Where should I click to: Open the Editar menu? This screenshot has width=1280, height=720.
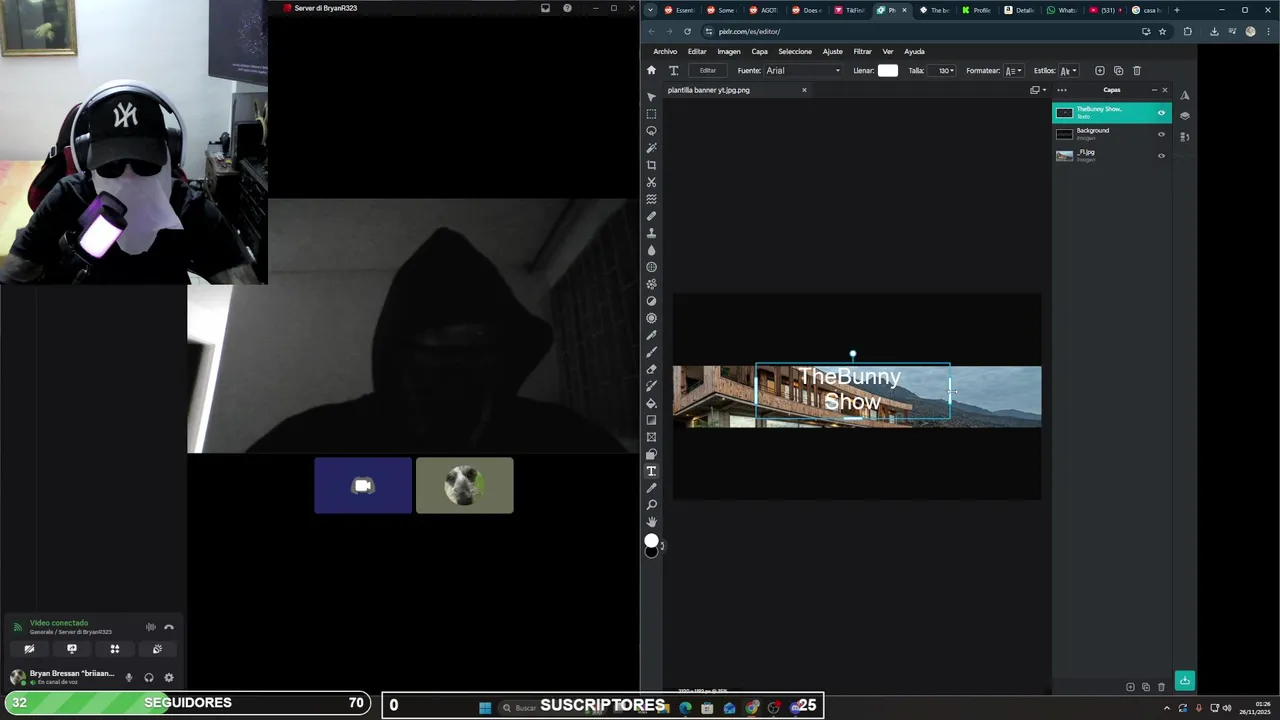(x=697, y=51)
